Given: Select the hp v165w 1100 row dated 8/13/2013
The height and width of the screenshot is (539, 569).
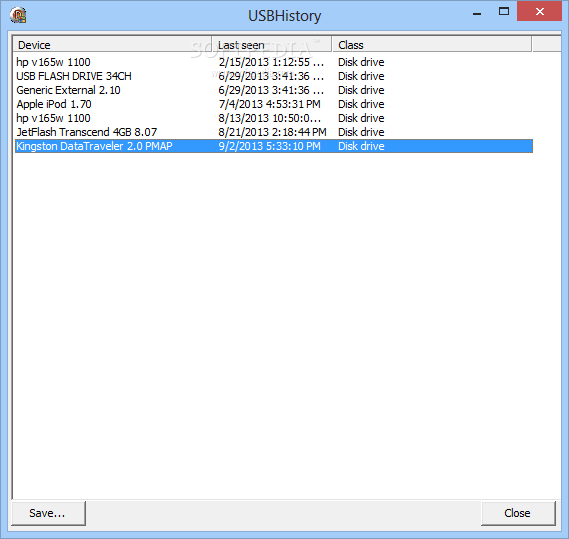Looking at the screenshot, I should [274, 118].
